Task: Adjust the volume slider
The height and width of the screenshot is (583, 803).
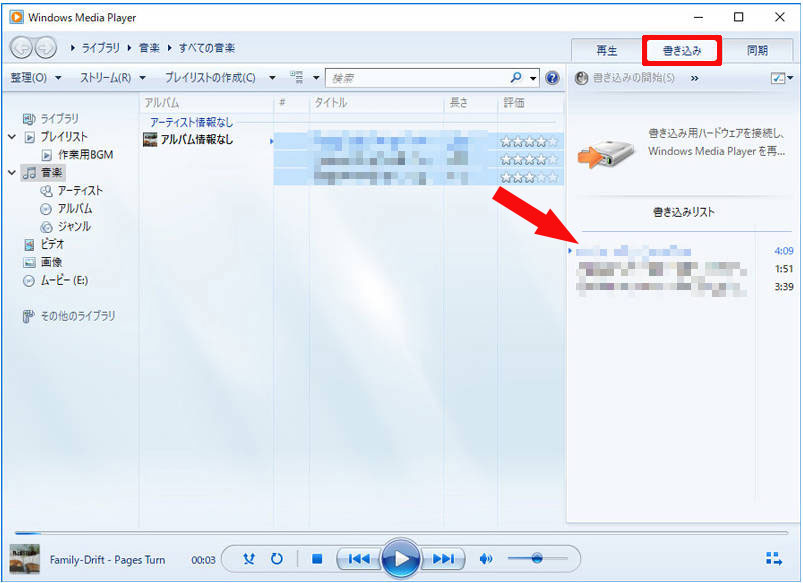Action: tap(537, 558)
